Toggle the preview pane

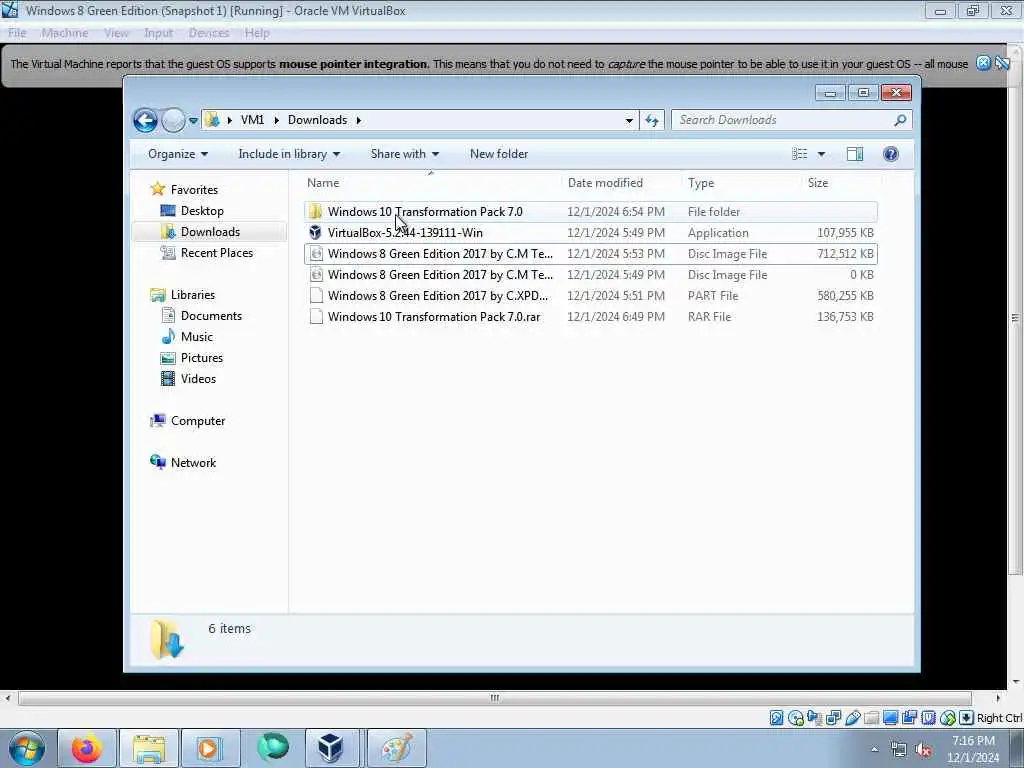pos(855,154)
